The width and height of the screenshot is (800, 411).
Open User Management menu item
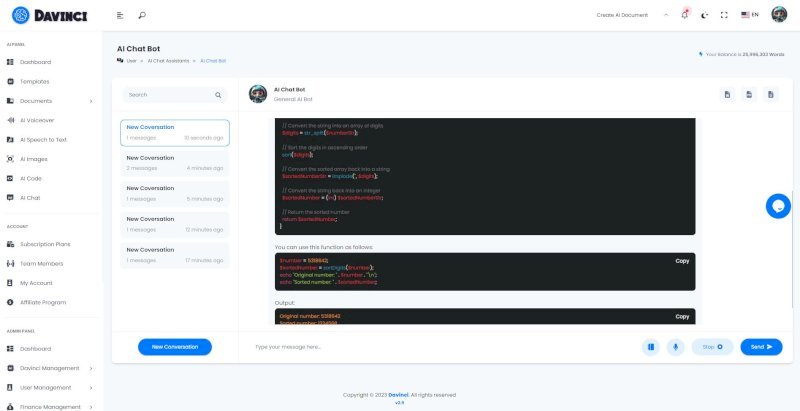pos(45,388)
